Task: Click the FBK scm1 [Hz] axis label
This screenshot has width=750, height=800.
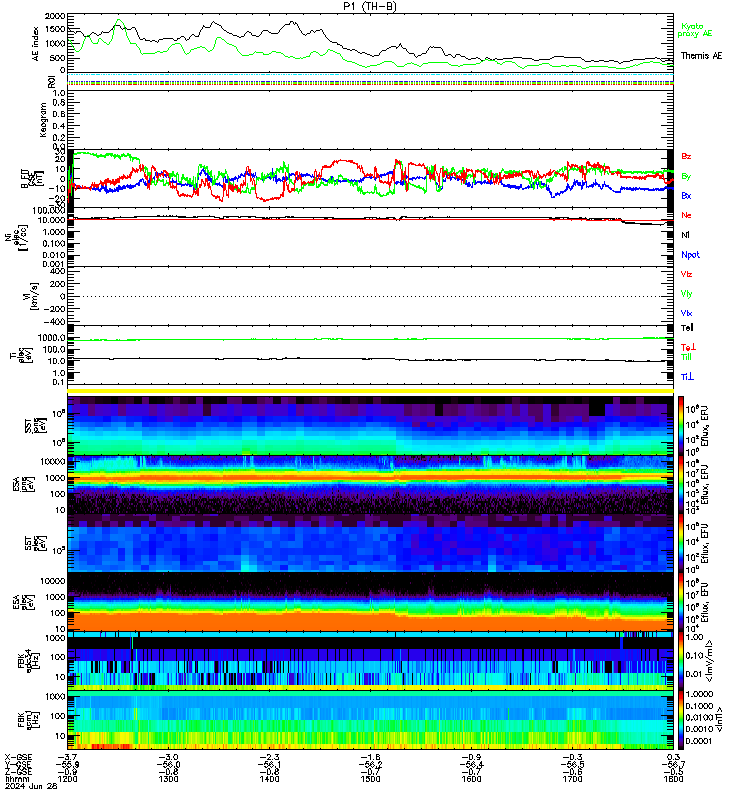Action: click(x=28, y=719)
